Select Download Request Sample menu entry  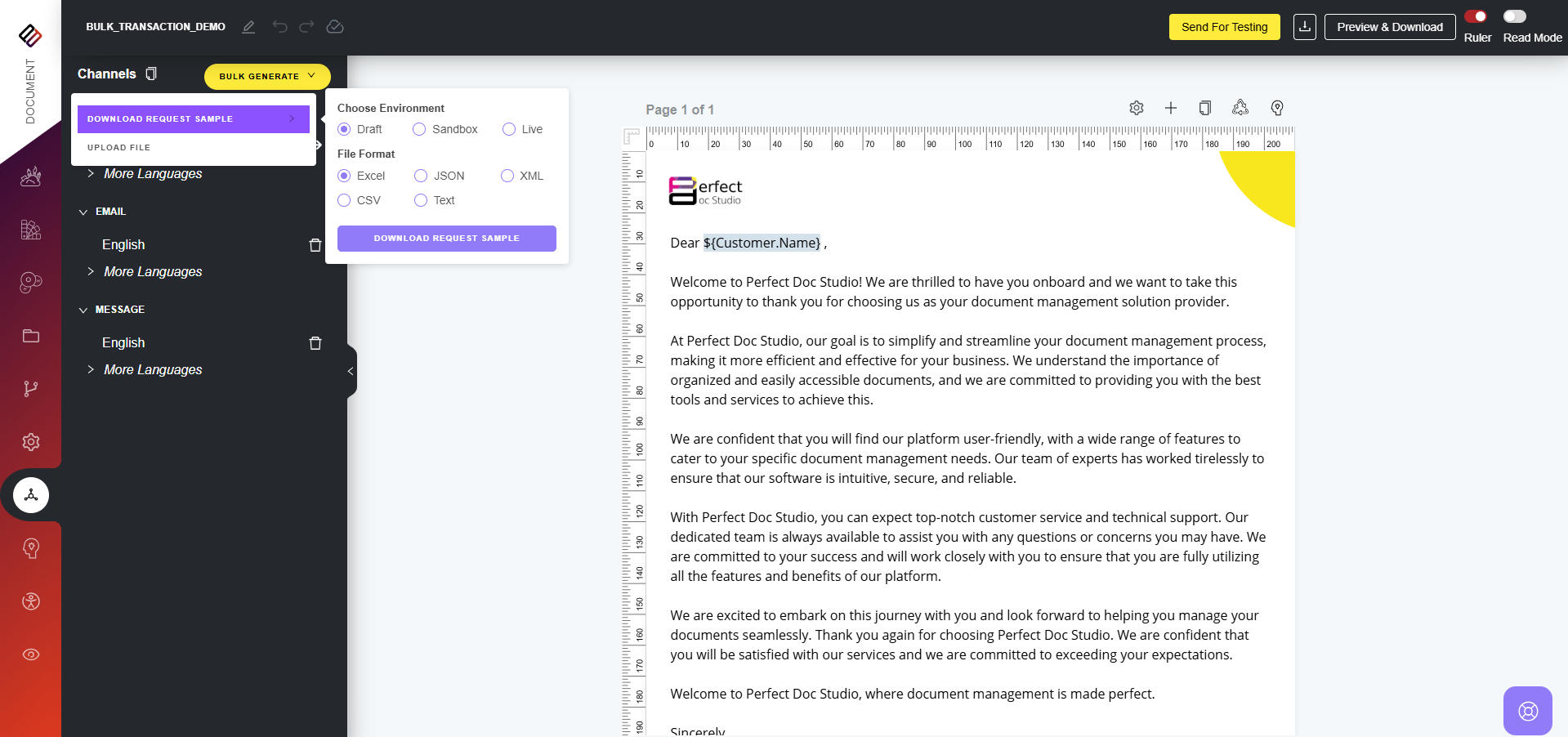(193, 119)
